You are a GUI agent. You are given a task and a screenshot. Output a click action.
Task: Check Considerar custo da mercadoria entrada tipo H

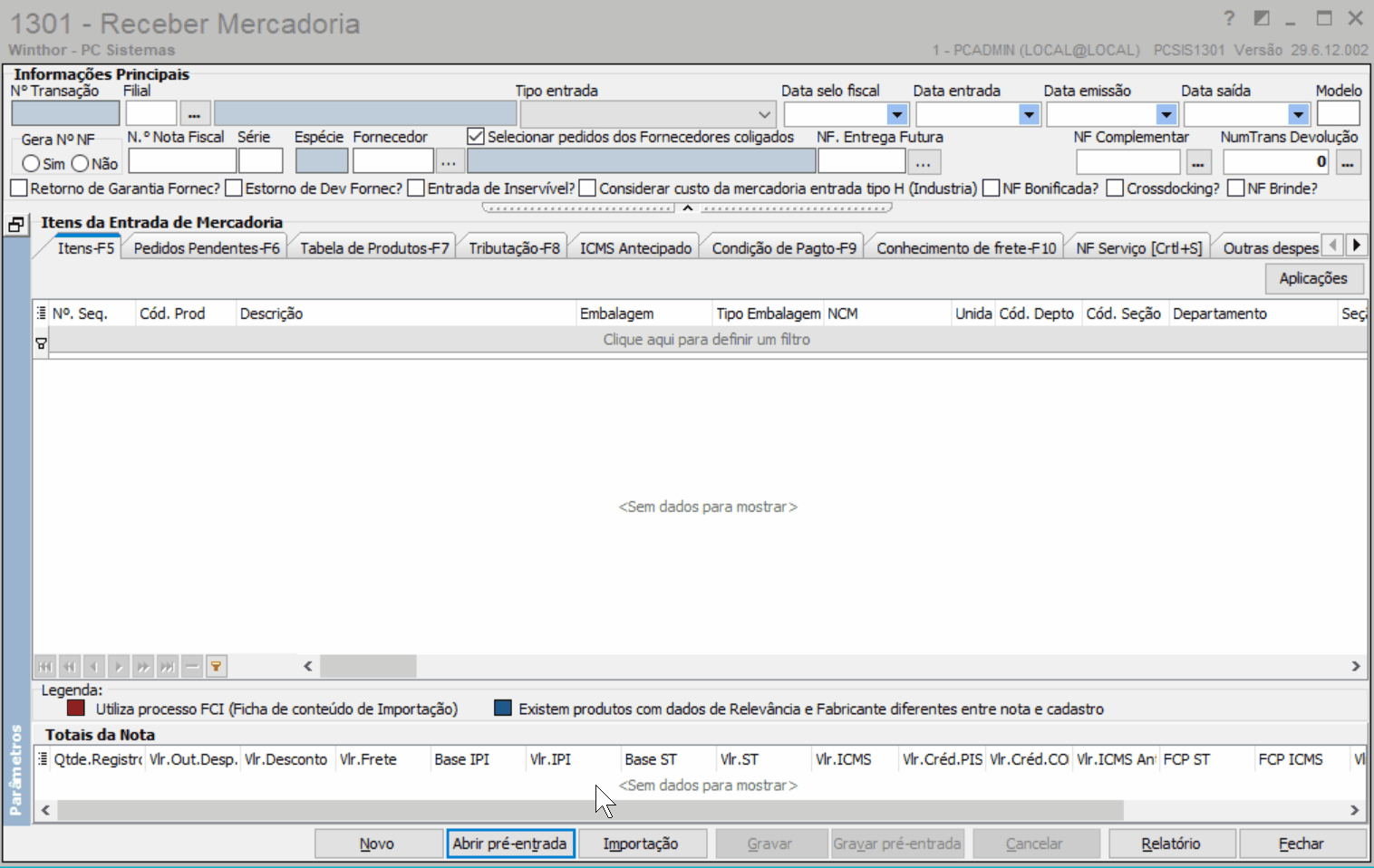587,188
